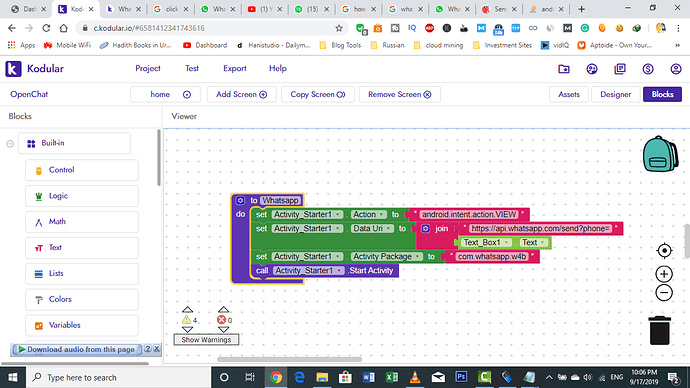Select the Text blocks category
The height and width of the screenshot is (388, 690).
82,248
